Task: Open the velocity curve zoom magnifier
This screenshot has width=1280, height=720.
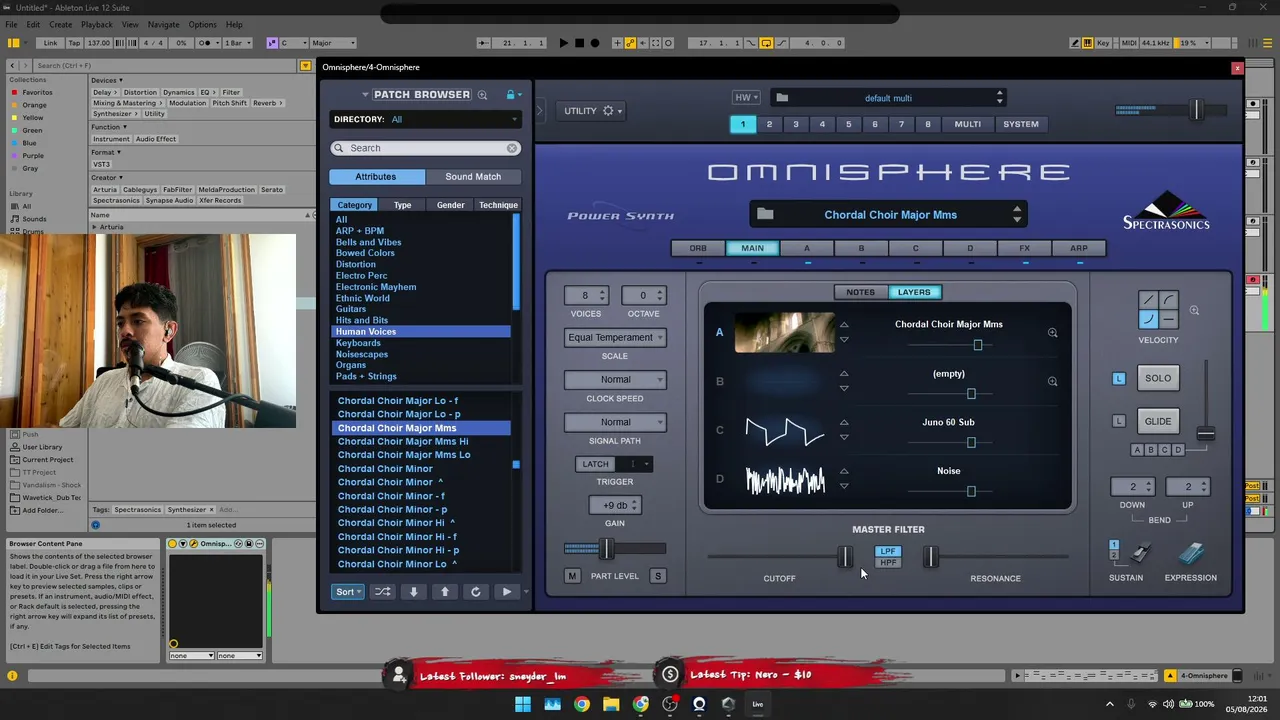Action: coord(1194,311)
